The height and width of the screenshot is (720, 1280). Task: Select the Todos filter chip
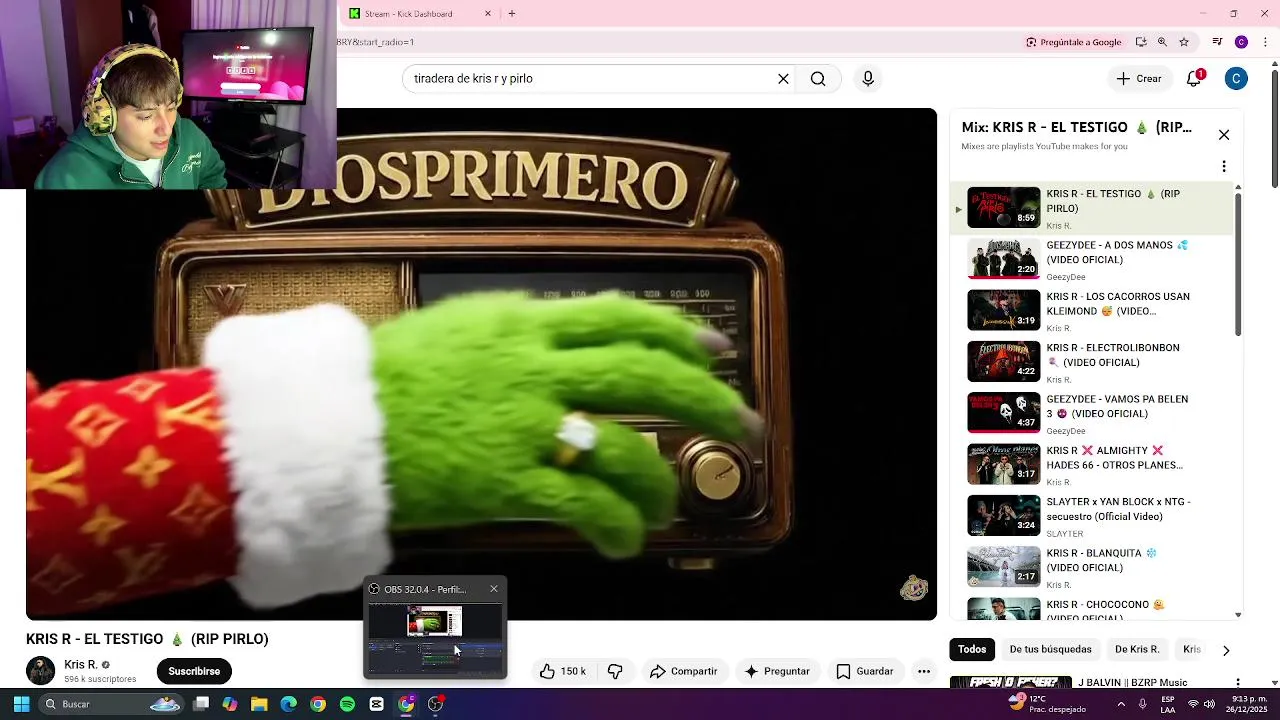[x=972, y=650]
